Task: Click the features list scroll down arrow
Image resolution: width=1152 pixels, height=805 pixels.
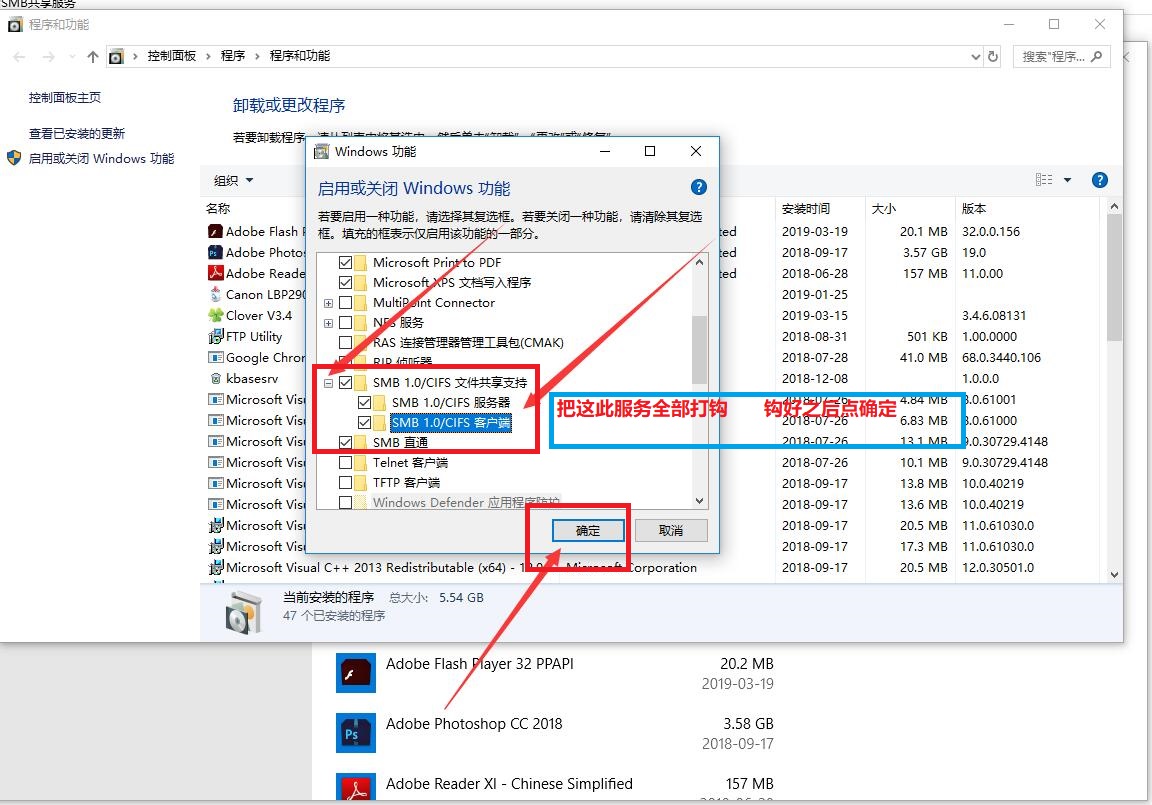Action: 699,501
